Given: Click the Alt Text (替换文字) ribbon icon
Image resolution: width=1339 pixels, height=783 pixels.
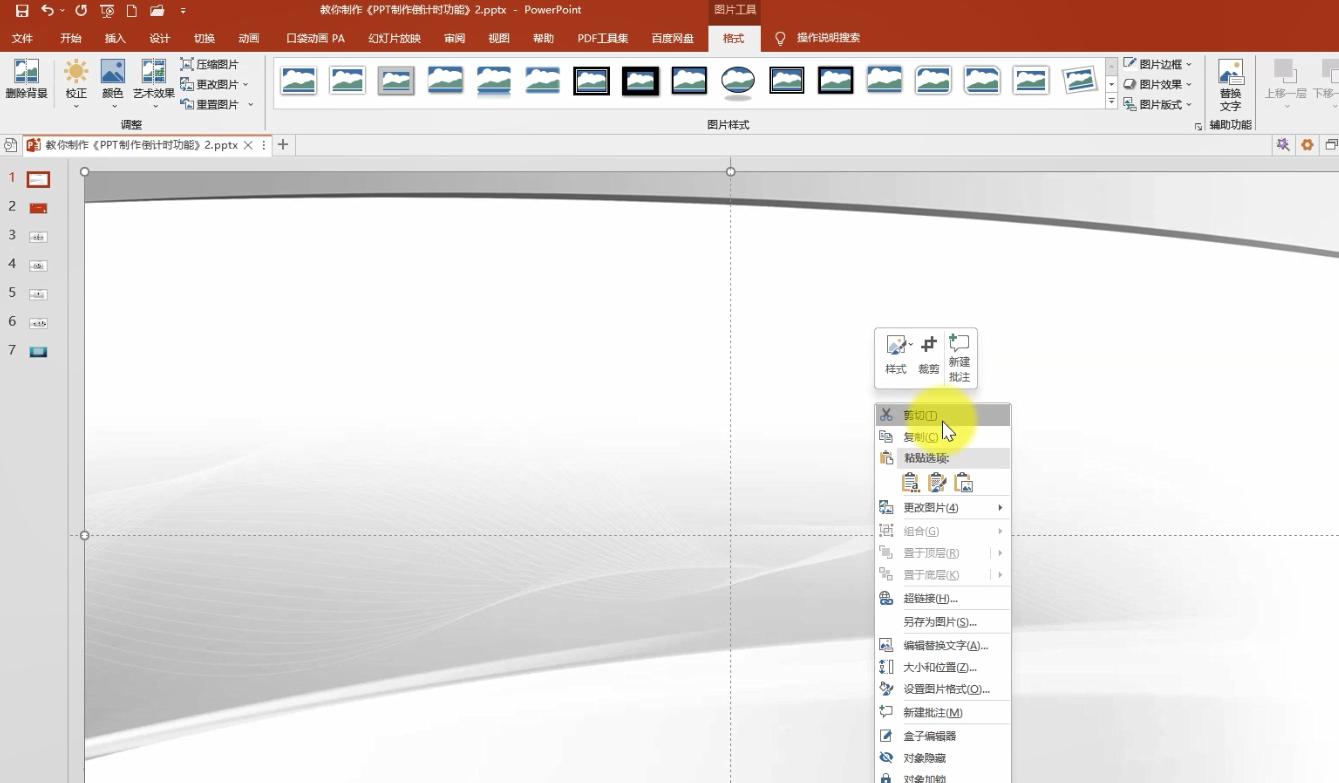Looking at the screenshot, I should tap(1230, 84).
